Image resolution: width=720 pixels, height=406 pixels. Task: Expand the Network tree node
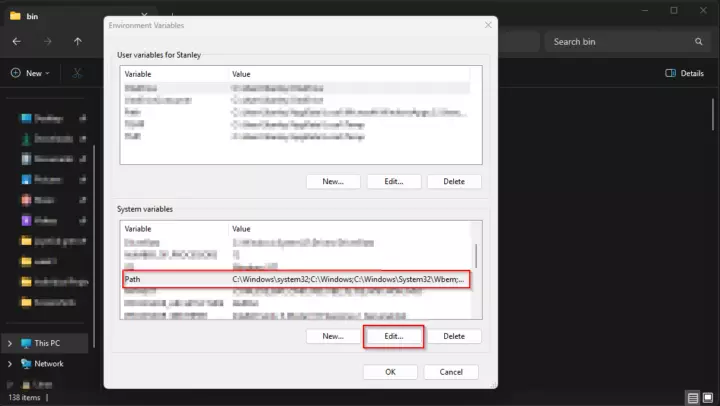pyautogui.click(x=10, y=364)
